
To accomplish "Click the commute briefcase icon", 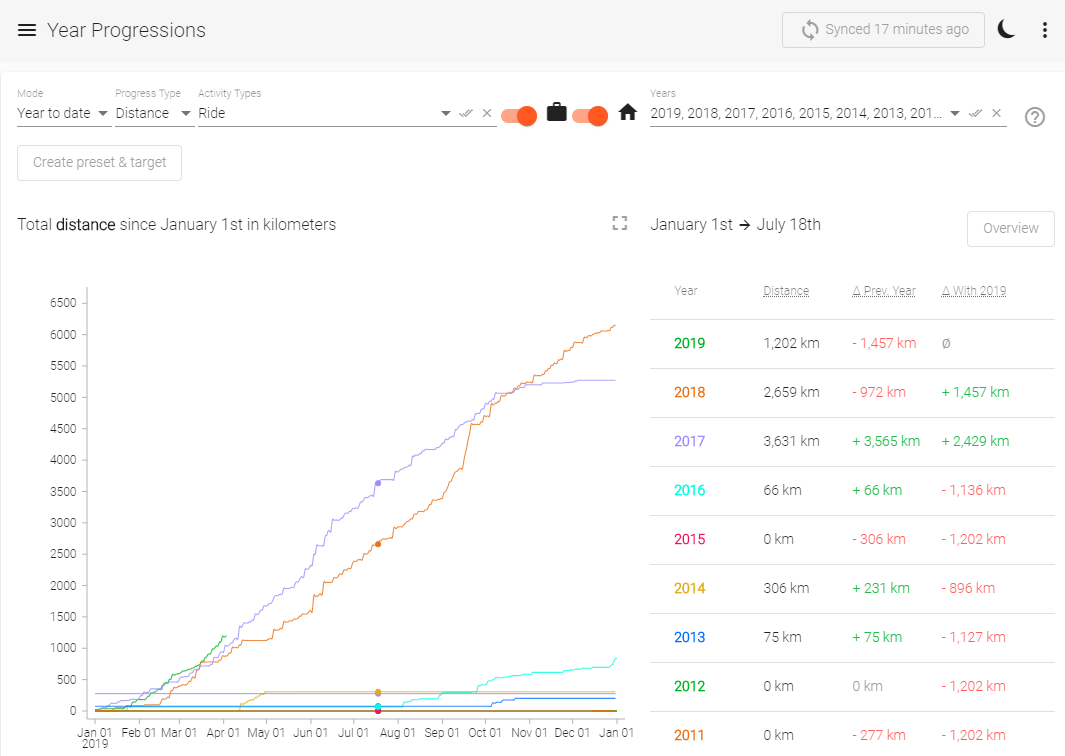I will click(556, 113).
